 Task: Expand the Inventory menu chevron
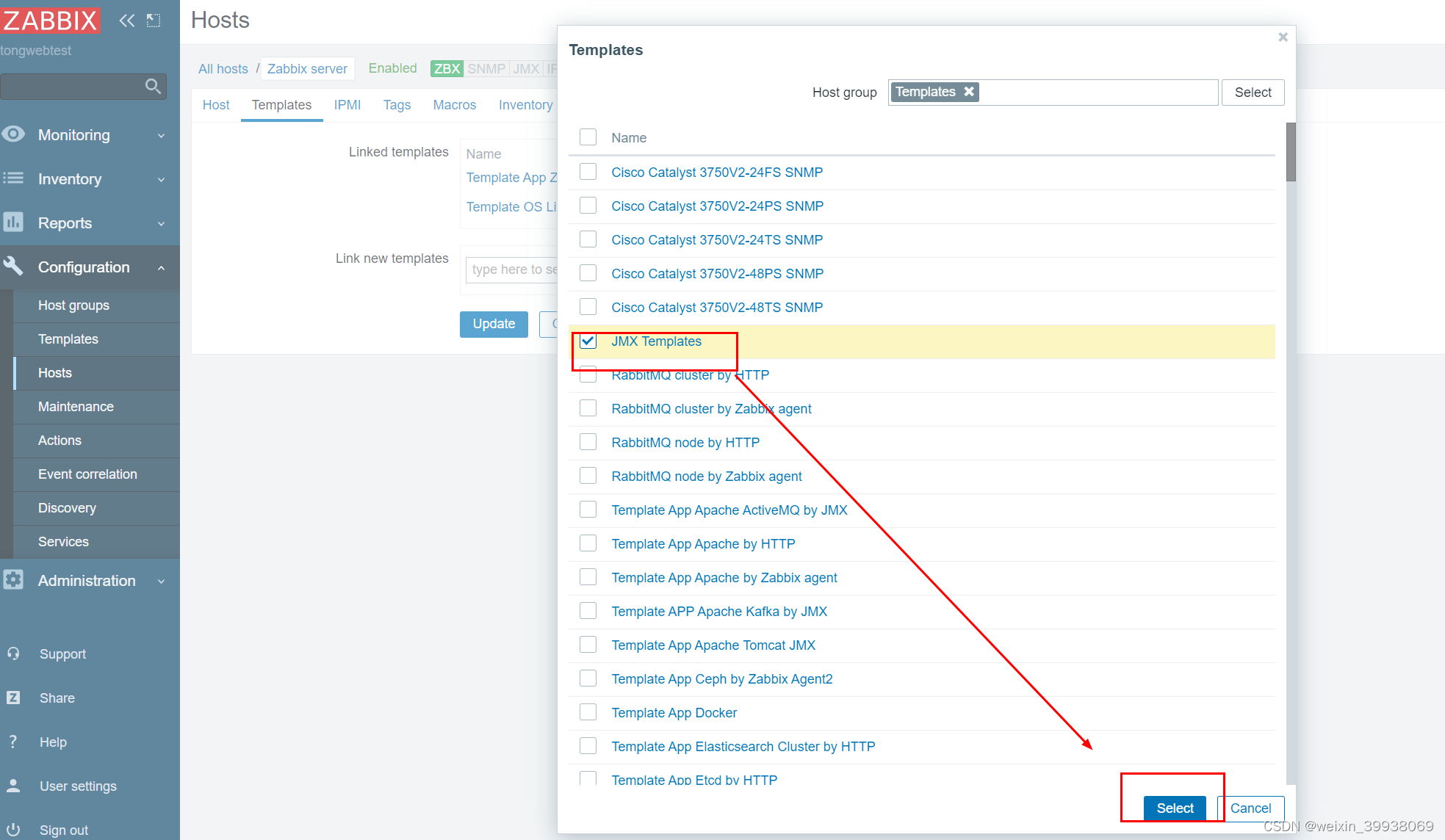click(161, 179)
